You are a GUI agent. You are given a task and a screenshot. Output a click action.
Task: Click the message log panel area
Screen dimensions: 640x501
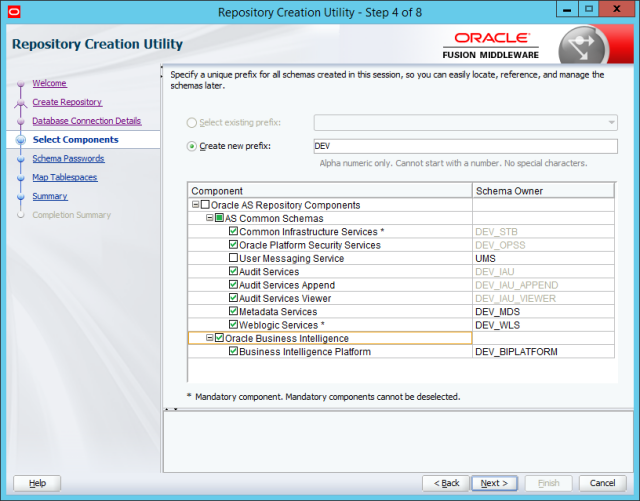click(398, 442)
